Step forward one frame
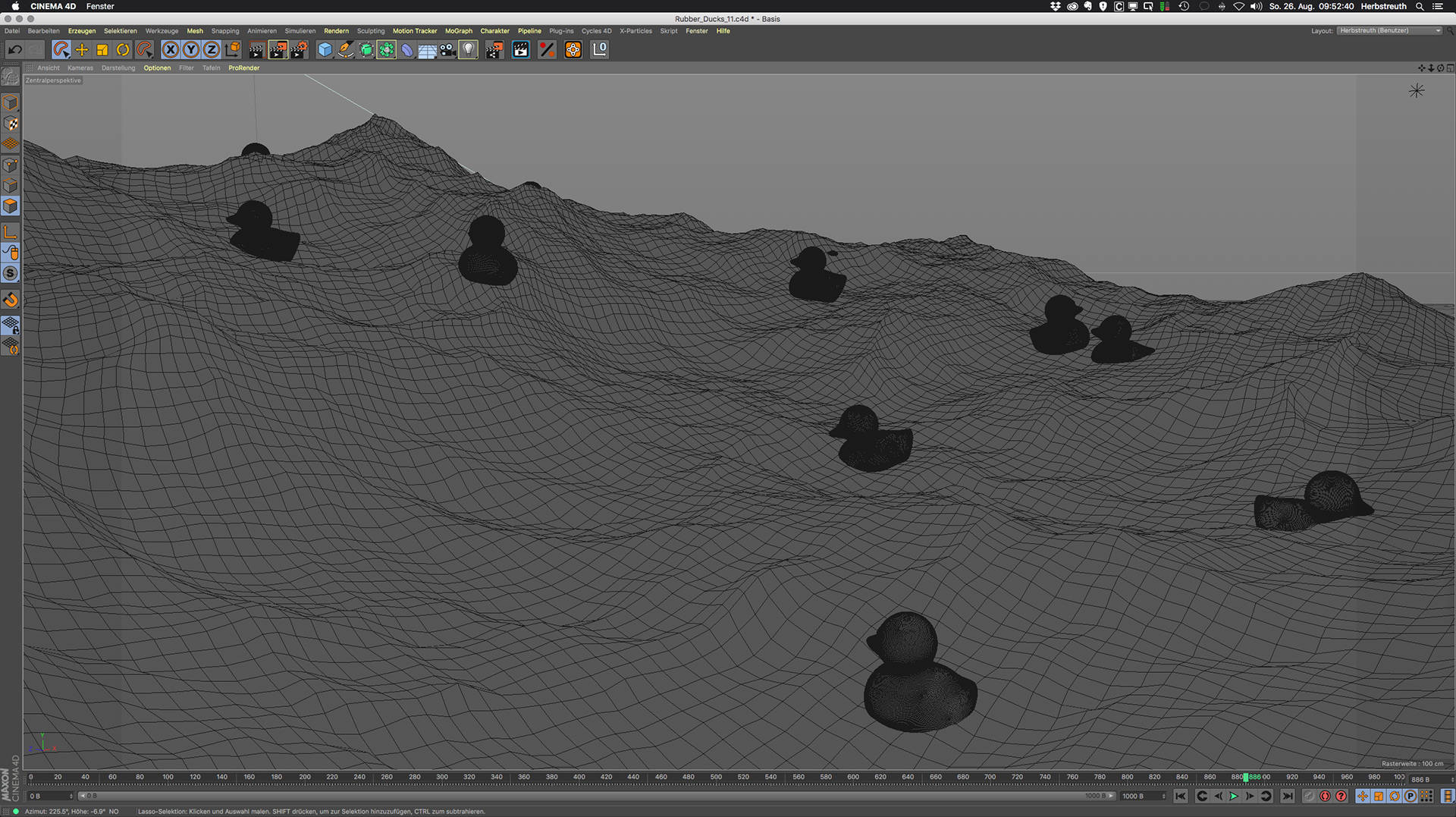This screenshot has height=817, width=1456. coord(1250,796)
